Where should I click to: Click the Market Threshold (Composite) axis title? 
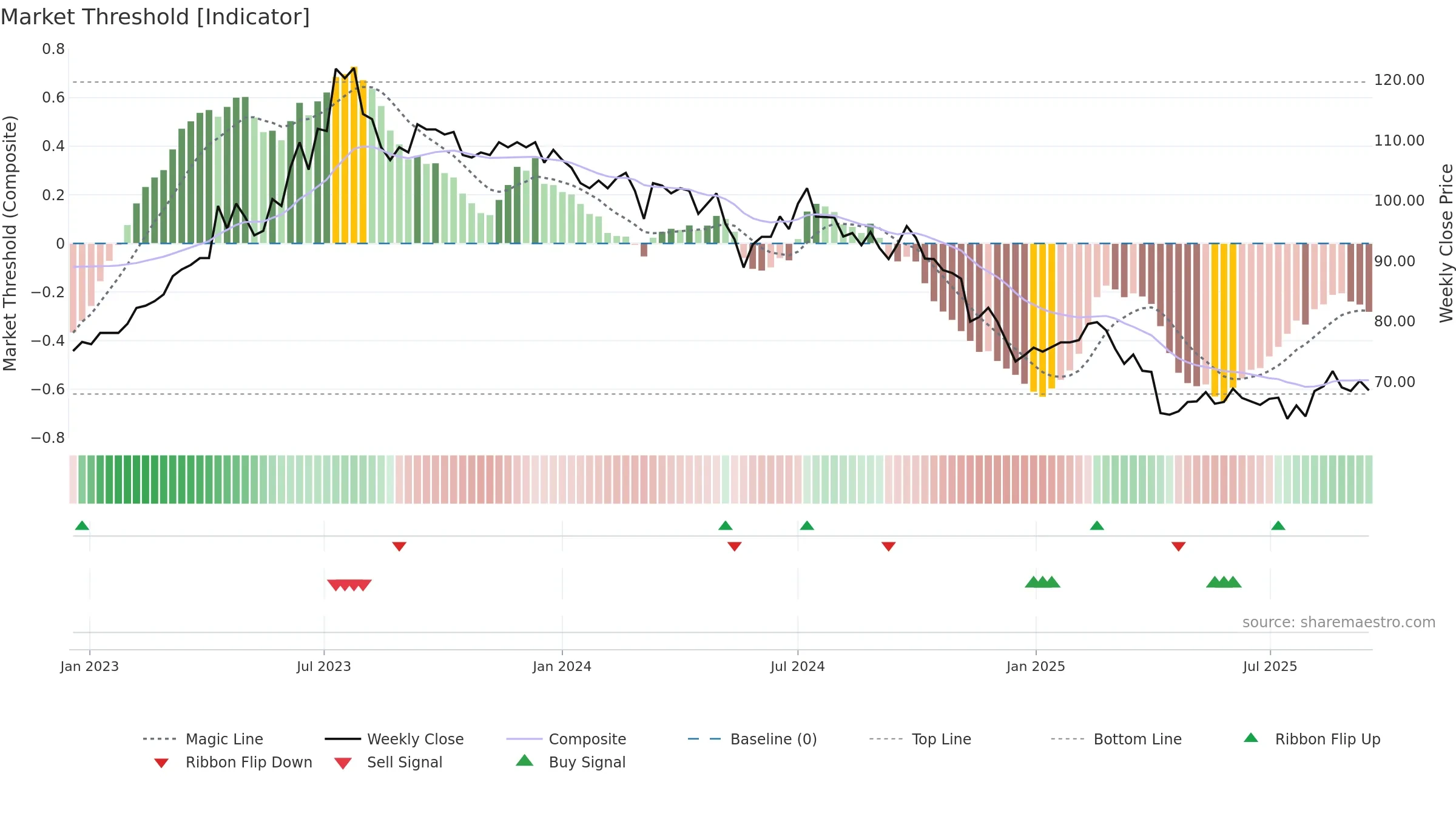(10, 243)
